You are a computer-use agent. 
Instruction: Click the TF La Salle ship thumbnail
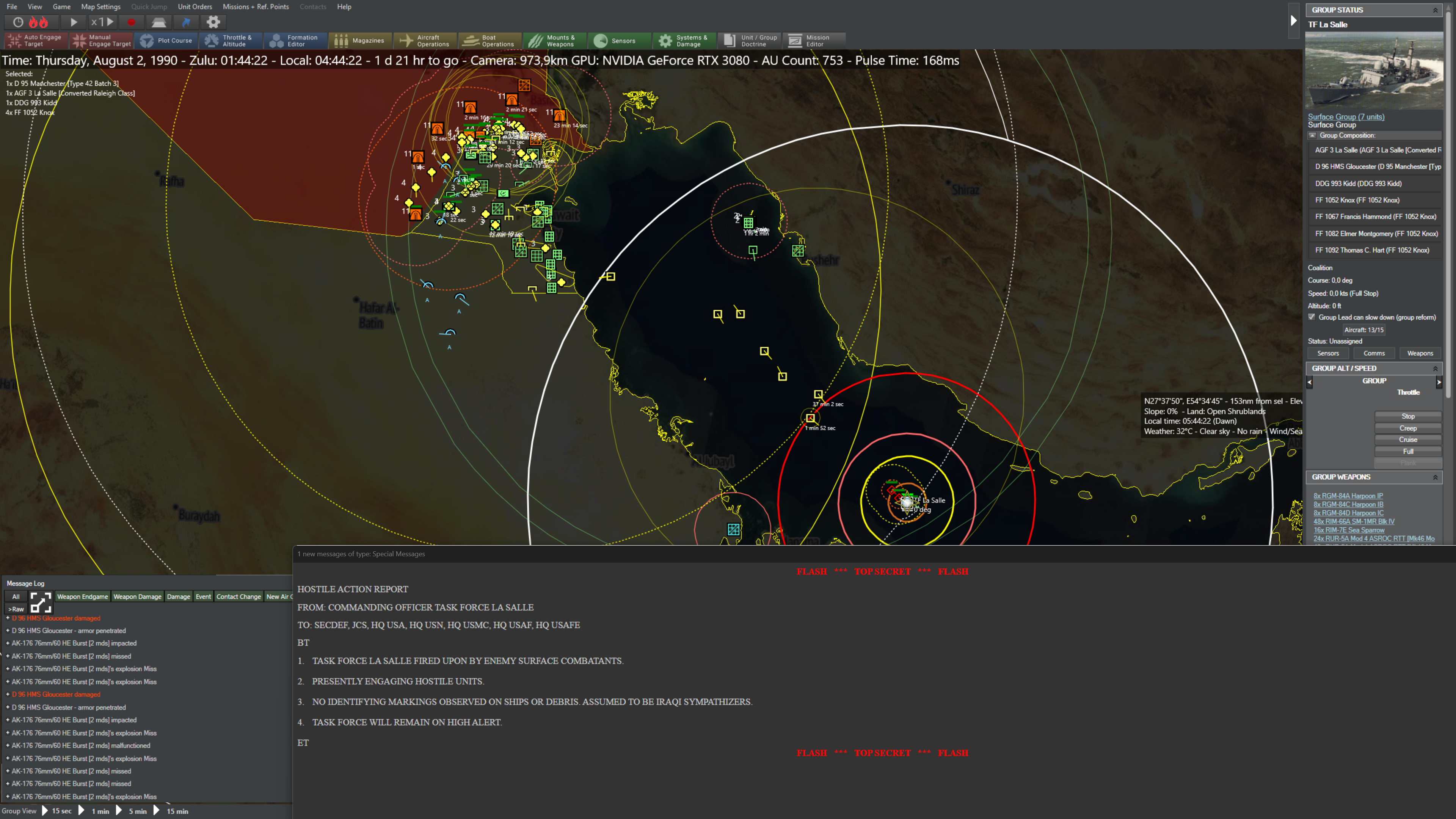tap(1373, 71)
